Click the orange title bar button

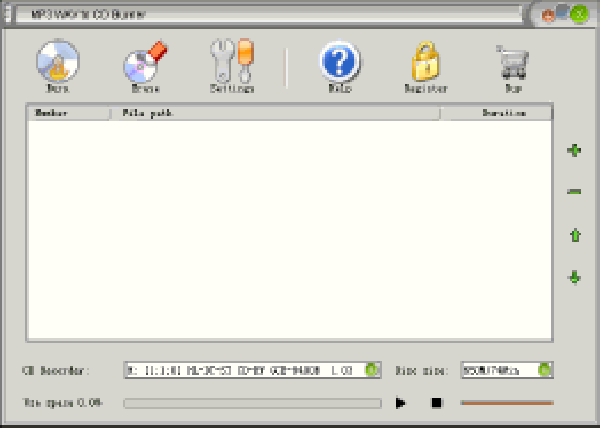[548, 16]
